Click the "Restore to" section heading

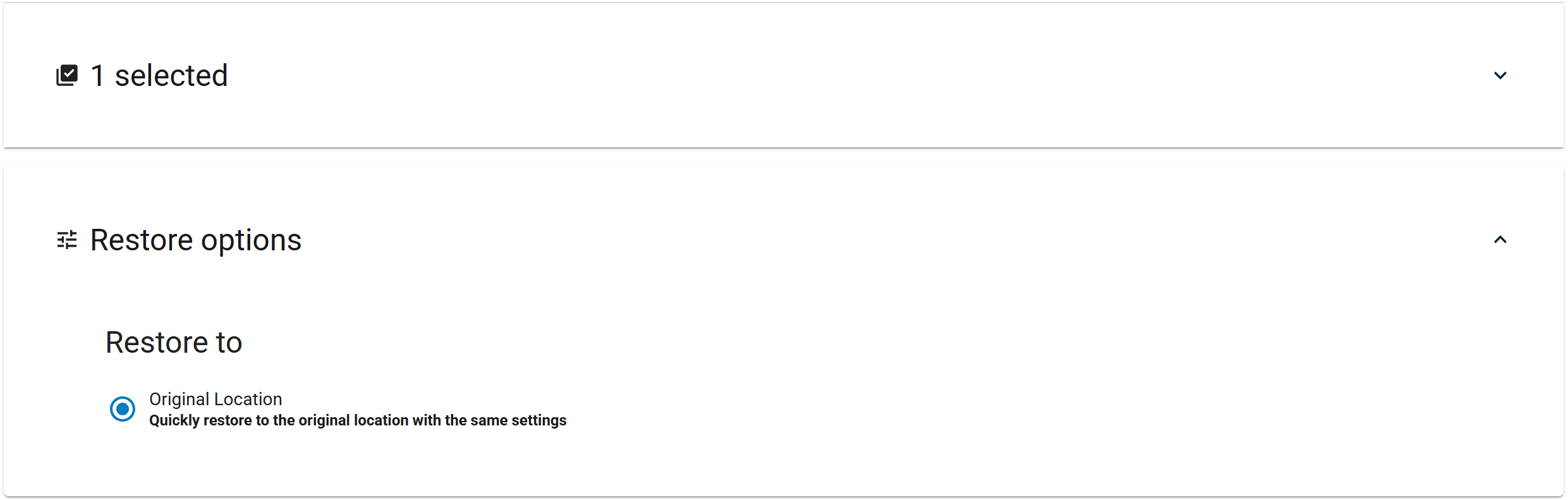point(174,343)
